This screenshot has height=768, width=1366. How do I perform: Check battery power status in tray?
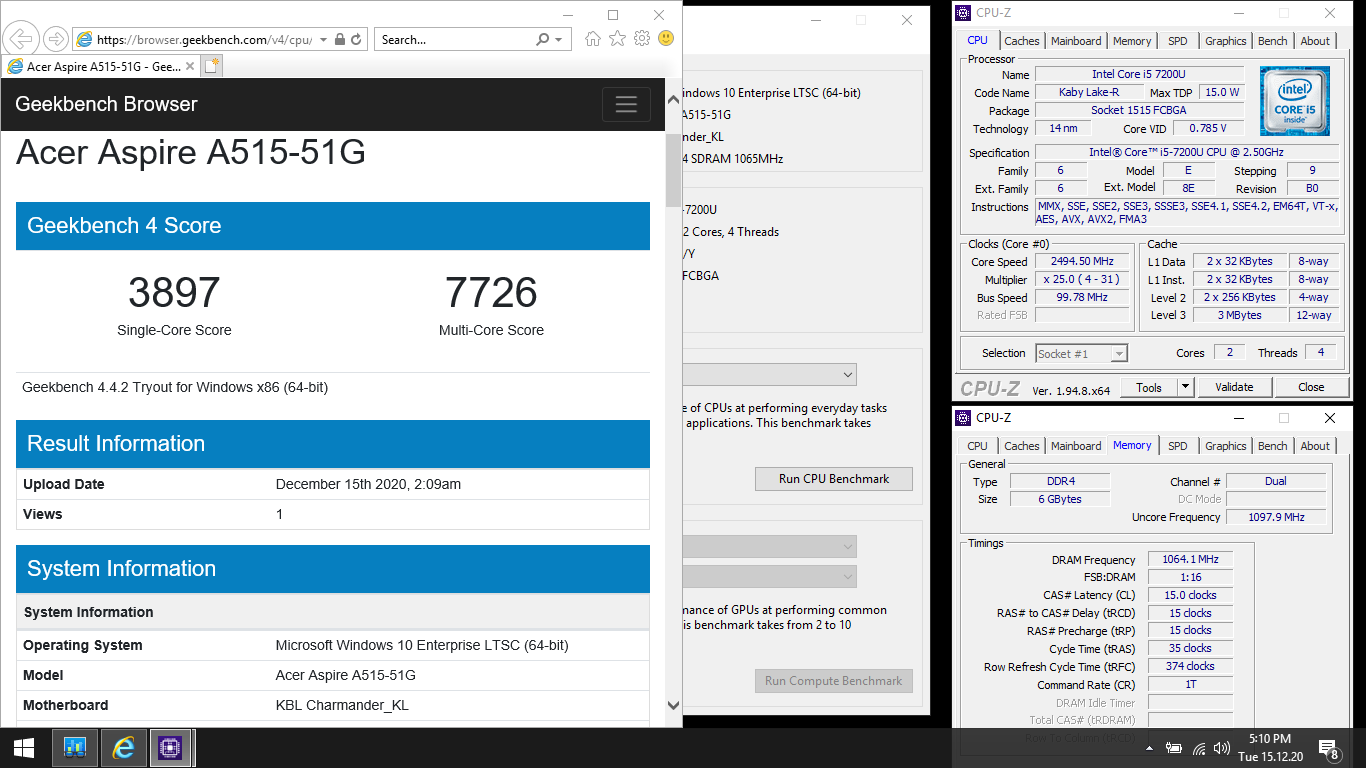click(x=1174, y=748)
